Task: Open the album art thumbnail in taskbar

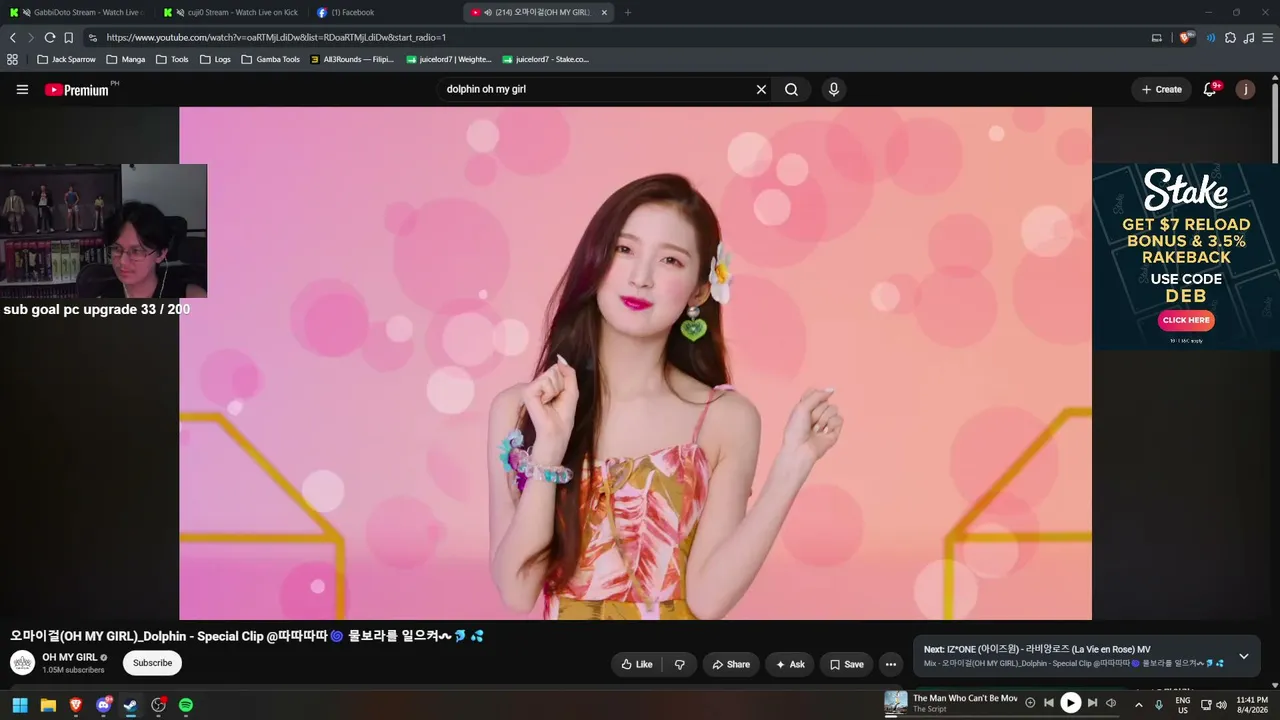Action: [x=896, y=703]
